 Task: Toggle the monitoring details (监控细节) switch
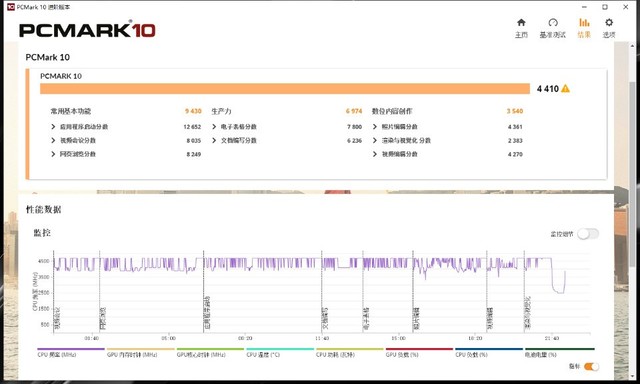click(x=588, y=234)
